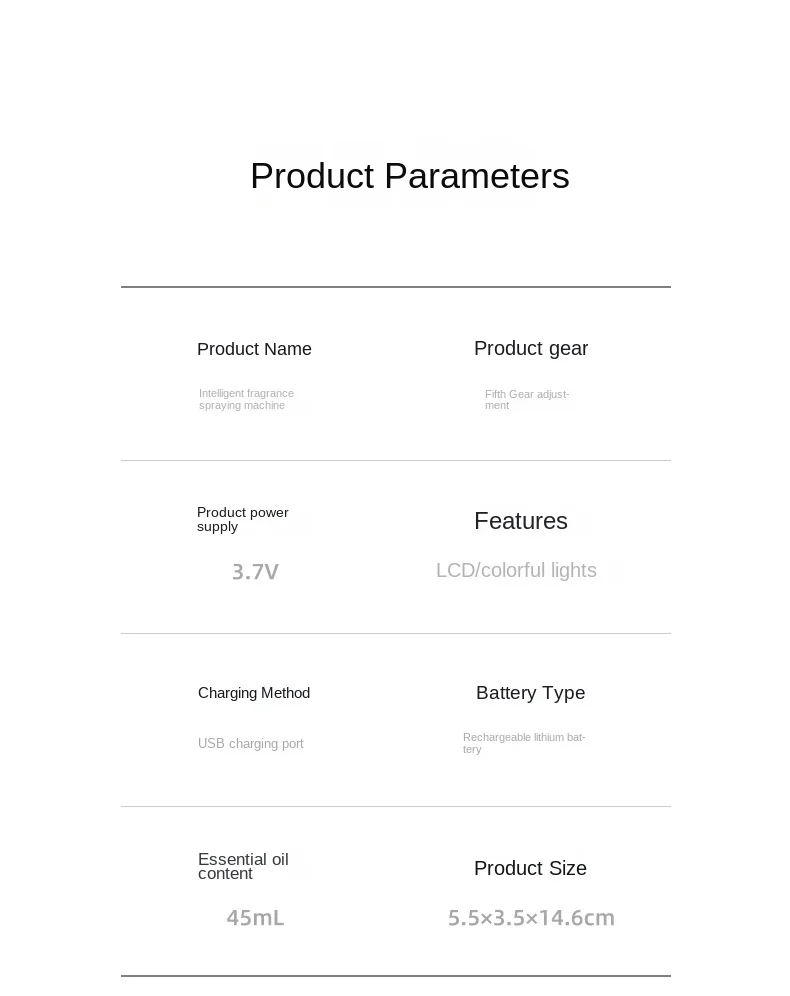Select the Features label
Viewport: 790px width, 996px height.
coord(520,521)
